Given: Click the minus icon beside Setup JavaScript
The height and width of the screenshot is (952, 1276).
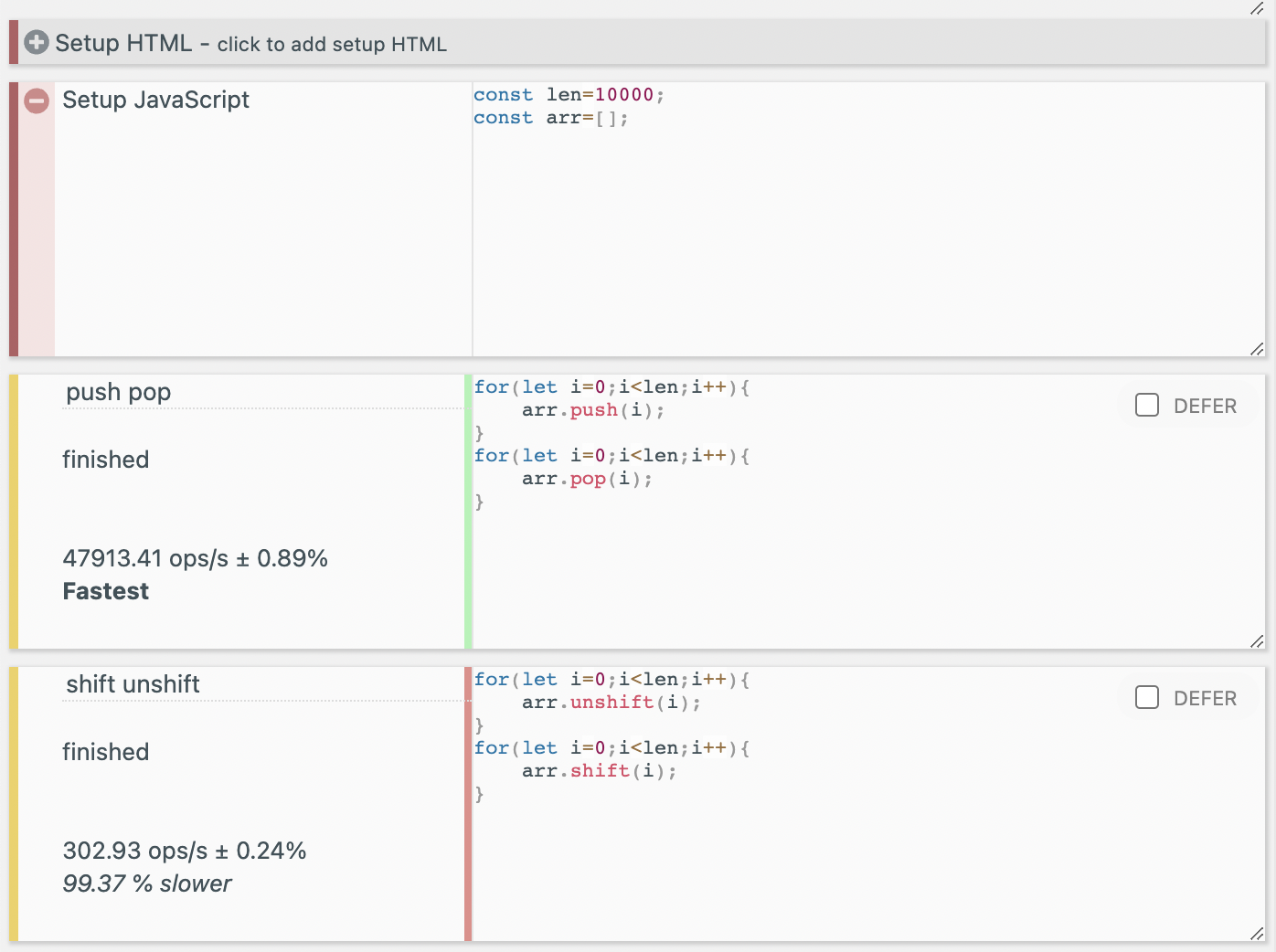Looking at the screenshot, I should pos(37,100).
